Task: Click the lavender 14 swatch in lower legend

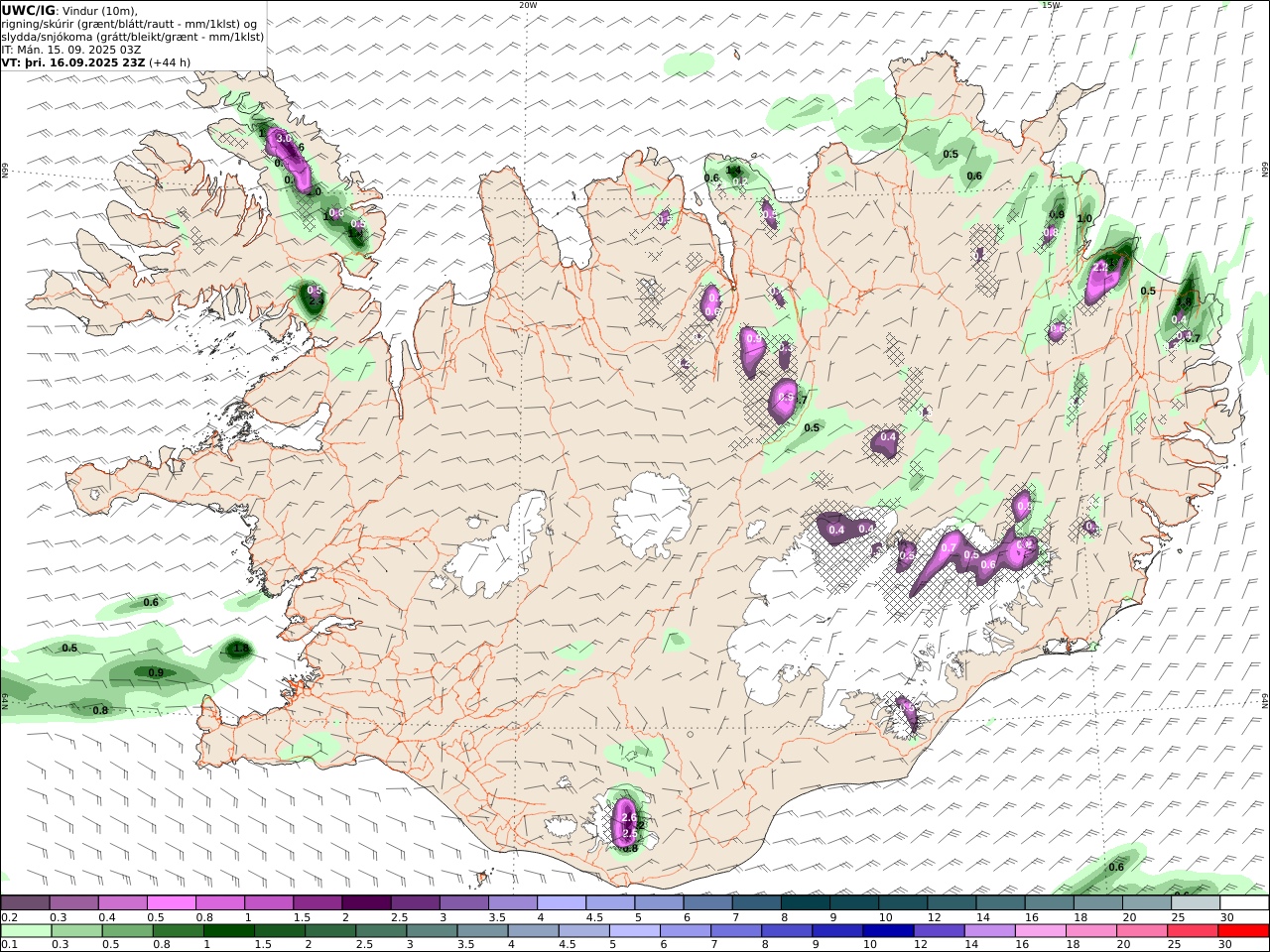Action: tap(989, 931)
